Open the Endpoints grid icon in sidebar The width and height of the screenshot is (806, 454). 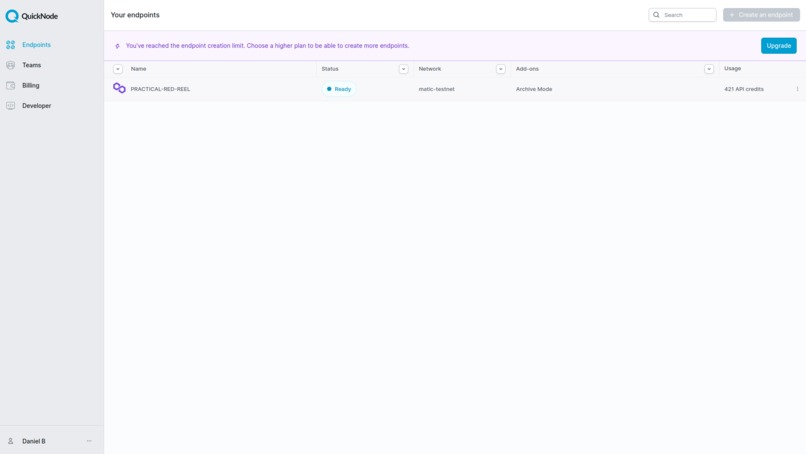click(x=10, y=45)
